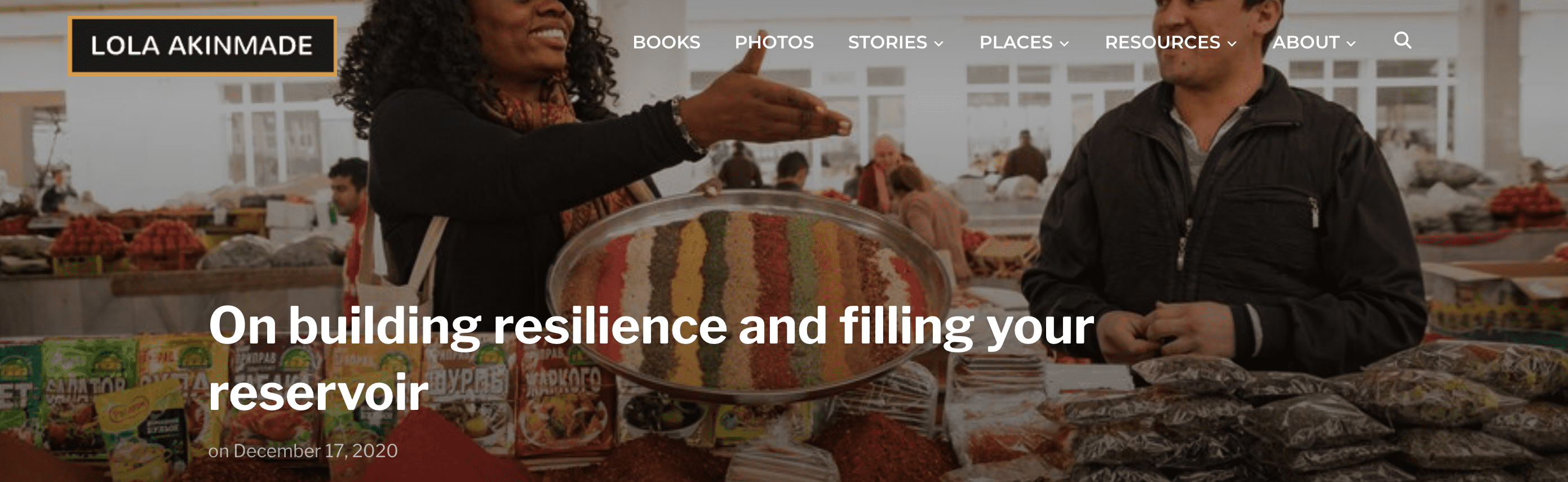
Task: Select the Places navigation label
Action: [1016, 42]
